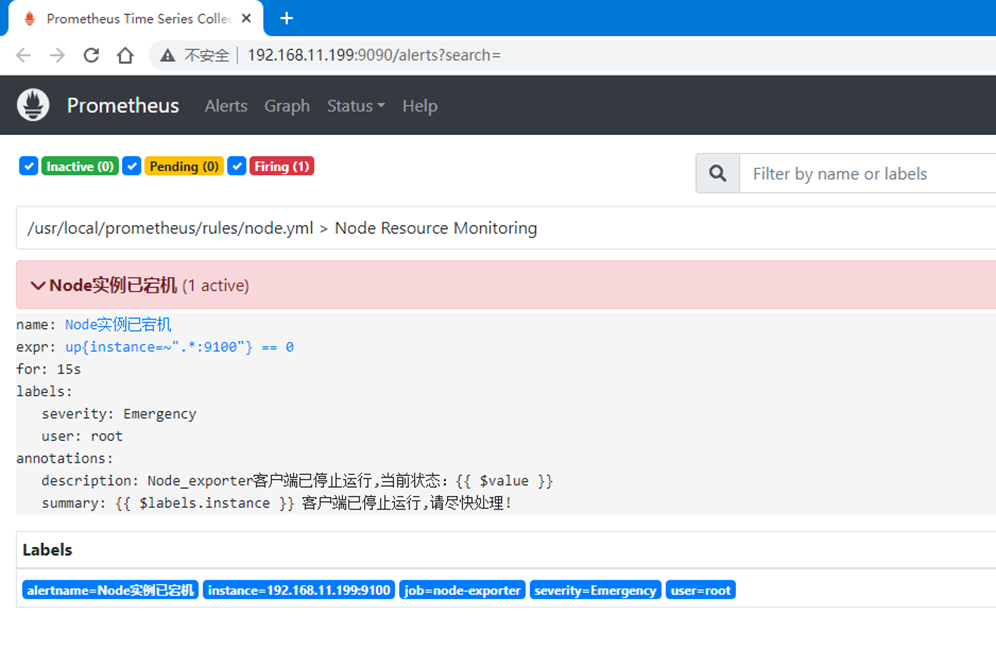This screenshot has height=649, width=996.
Task: Open a new browser tab with plus
Action: [x=286, y=18]
